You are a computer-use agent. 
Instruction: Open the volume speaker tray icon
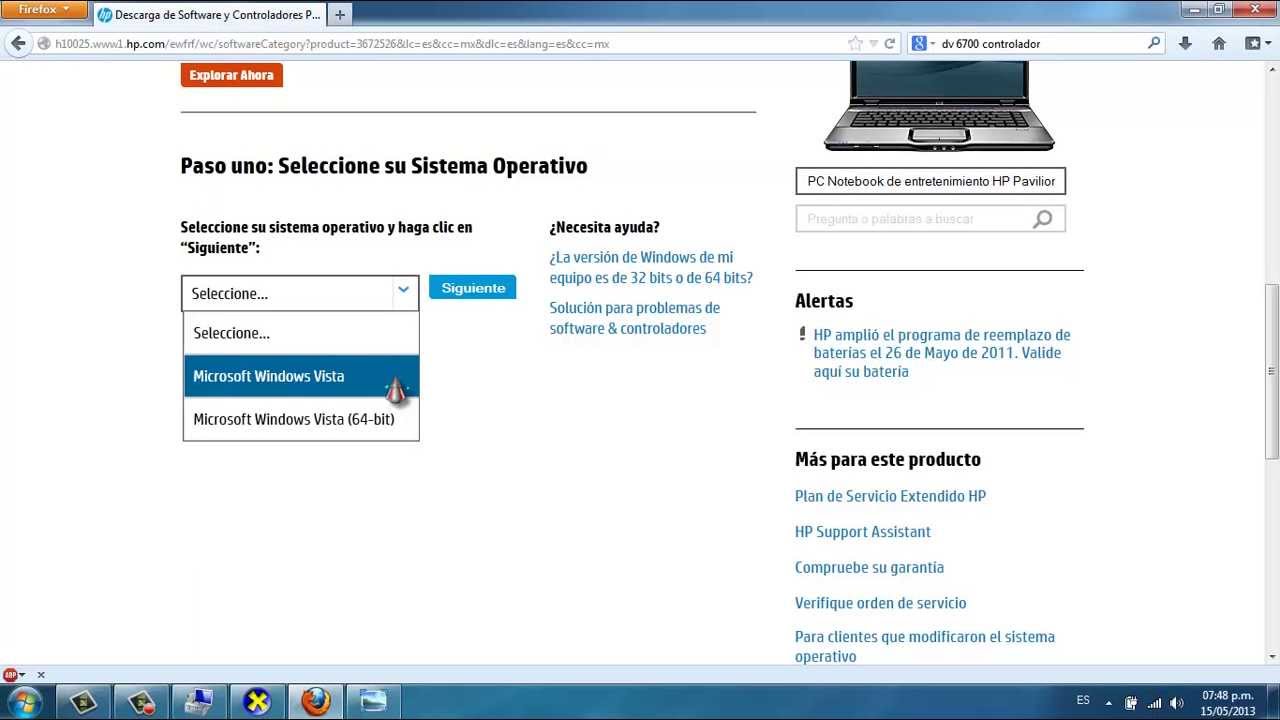(1177, 702)
